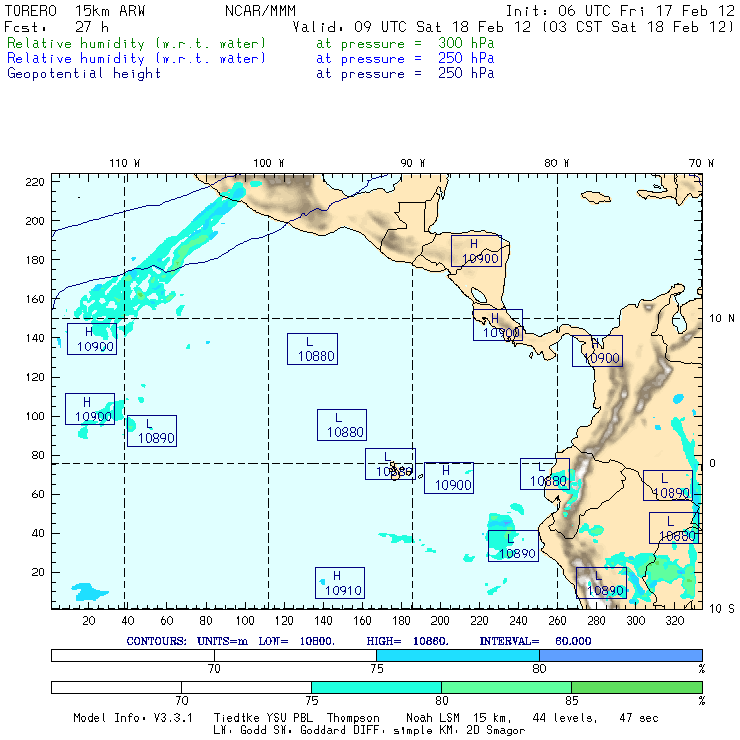Click the 'H 10900' box over Costa Rica
Screen dimensions: 740x740
(x=498, y=325)
